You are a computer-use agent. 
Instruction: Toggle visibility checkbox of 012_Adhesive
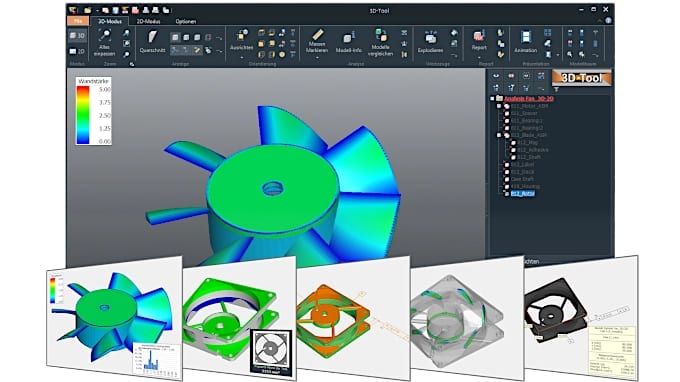point(513,150)
